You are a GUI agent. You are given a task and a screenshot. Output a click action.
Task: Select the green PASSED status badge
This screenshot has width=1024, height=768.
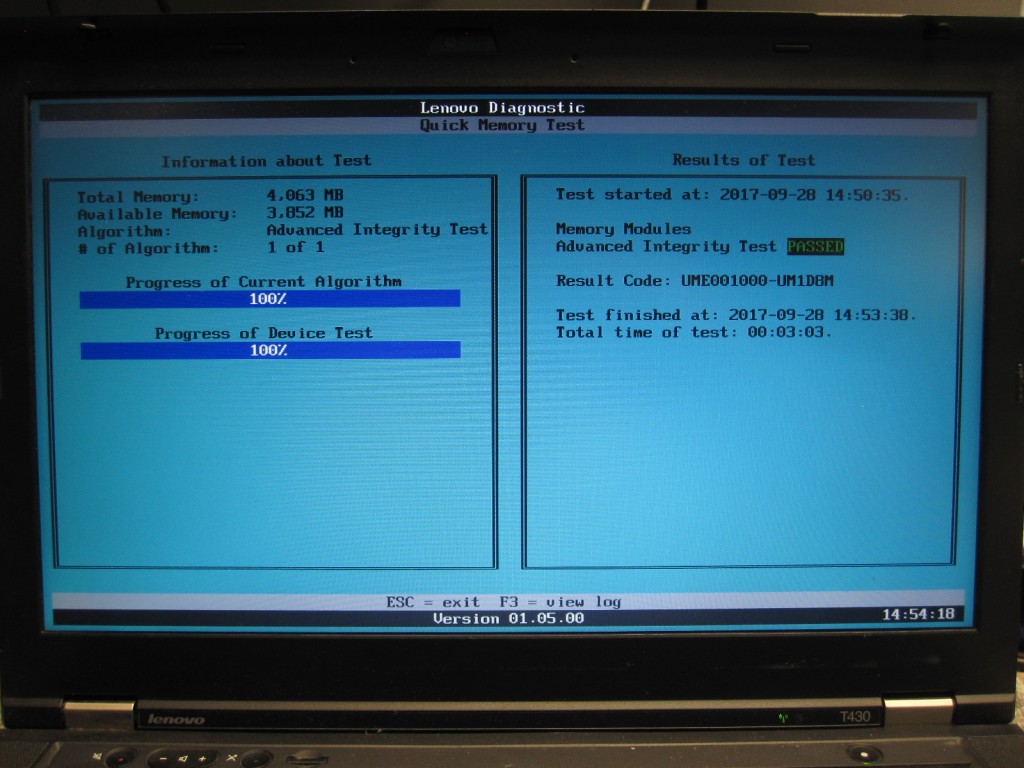pyautogui.click(x=816, y=246)
